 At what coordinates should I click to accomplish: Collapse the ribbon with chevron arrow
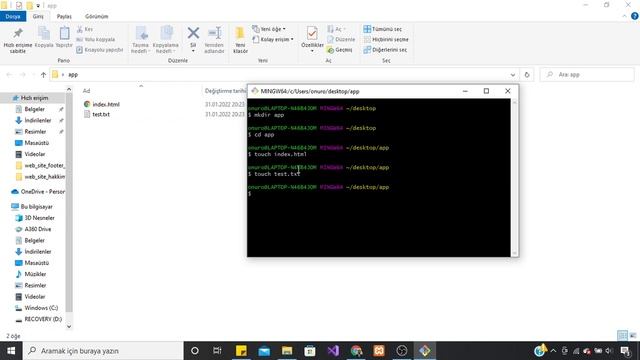pyautogui.click(x=624, y=16)
